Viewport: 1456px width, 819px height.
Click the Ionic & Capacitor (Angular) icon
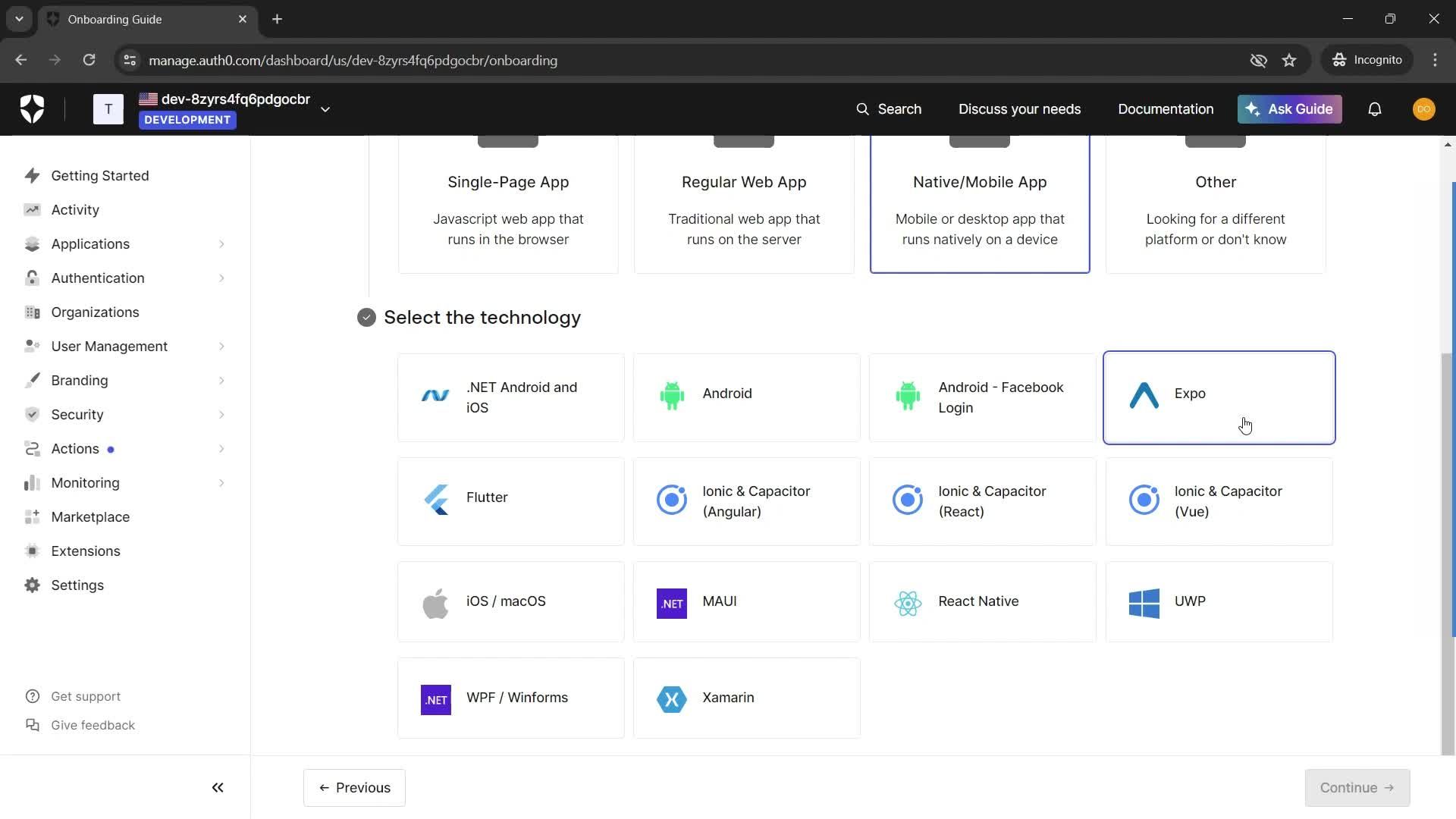tap(672, 500)
